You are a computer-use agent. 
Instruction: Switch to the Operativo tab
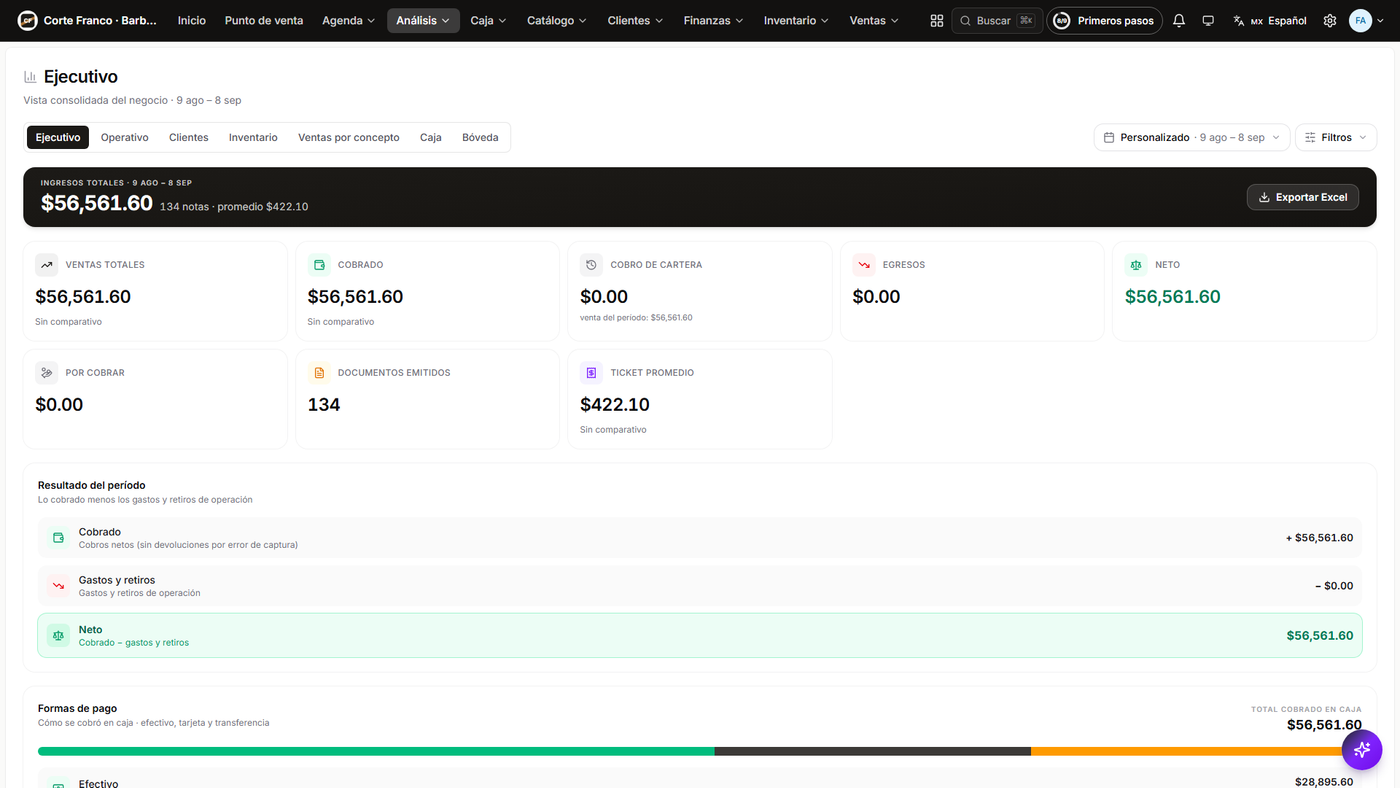[x=125, y=138]
